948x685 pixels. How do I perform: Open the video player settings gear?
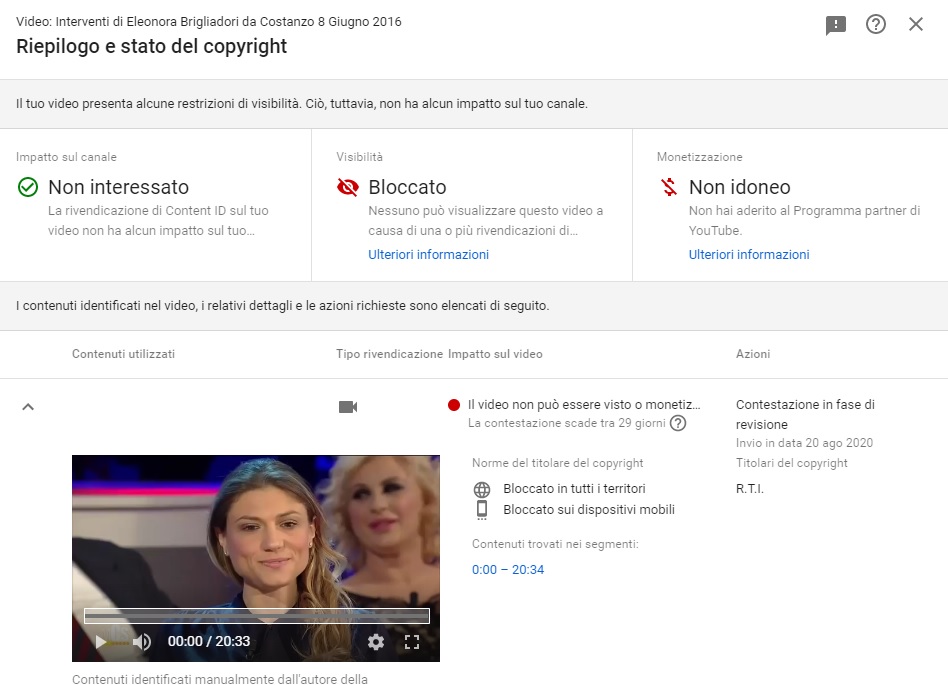click(x=375, y=643)
